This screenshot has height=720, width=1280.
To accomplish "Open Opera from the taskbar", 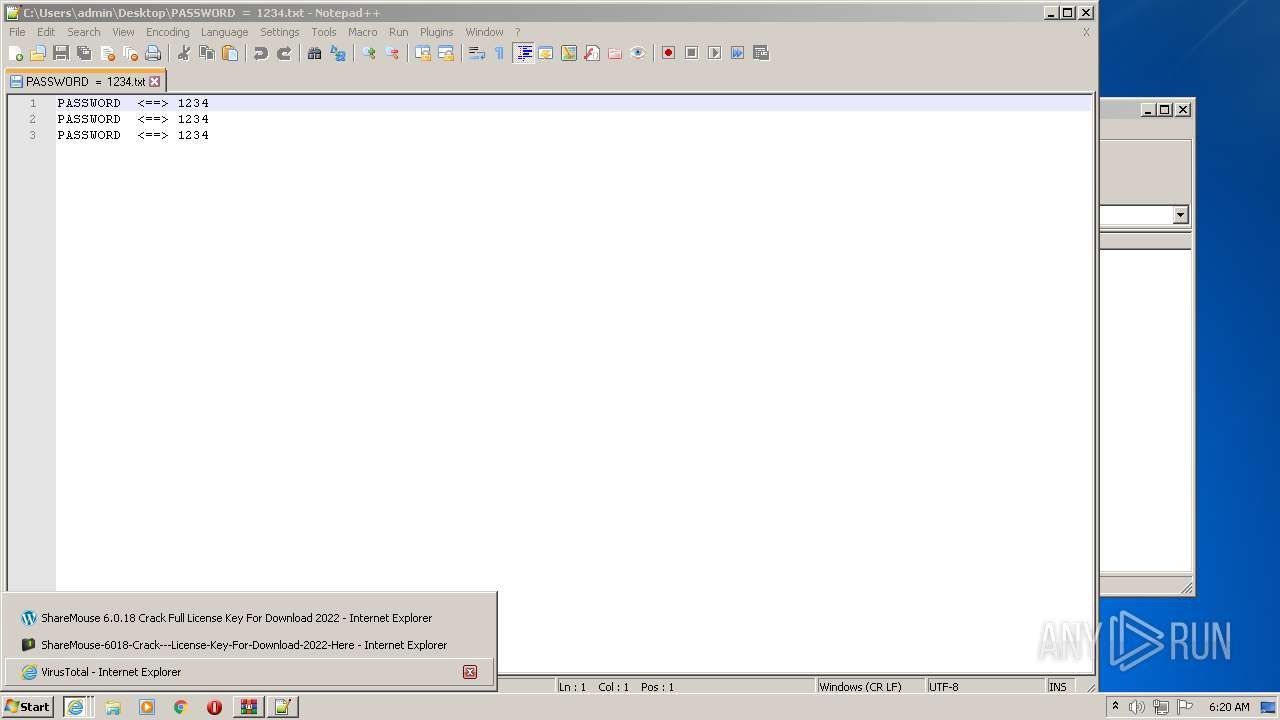I will tap(214, 707).
